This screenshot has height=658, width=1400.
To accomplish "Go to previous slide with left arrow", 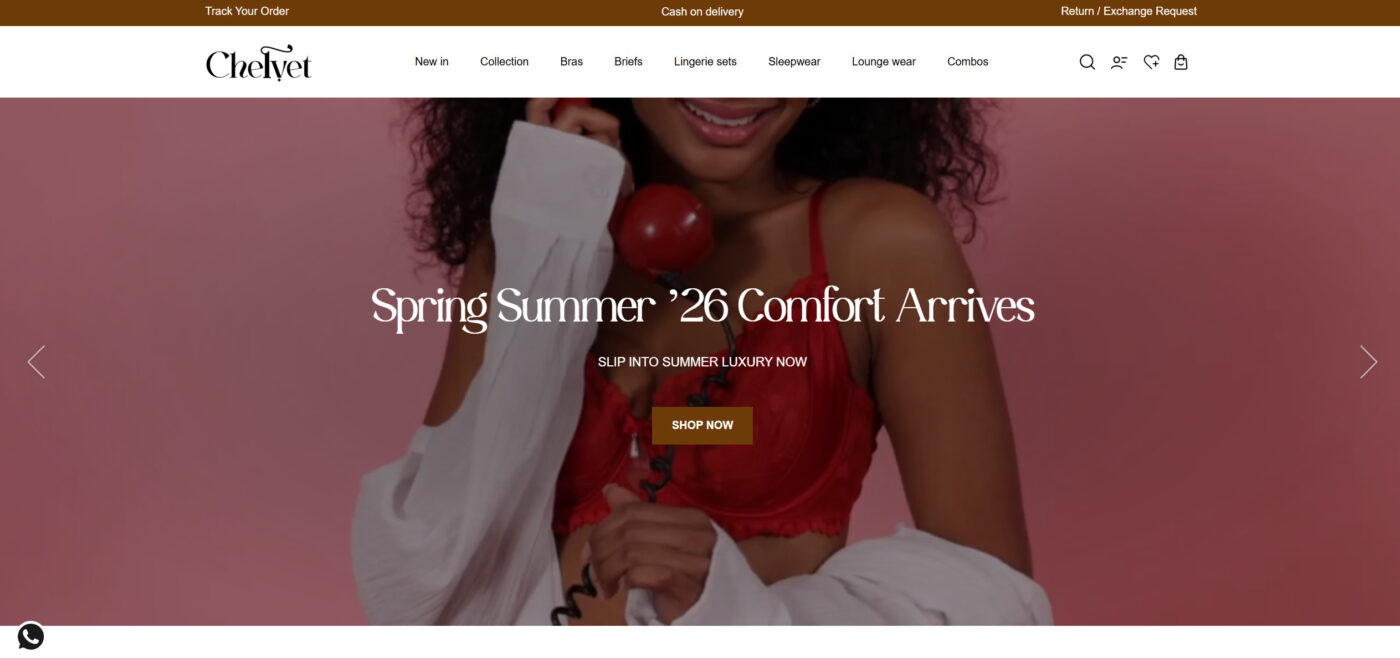I will pos(36,362).
